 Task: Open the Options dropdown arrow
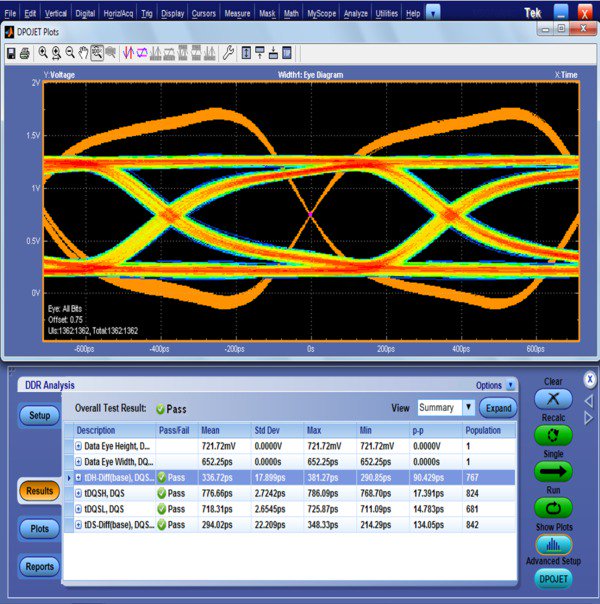tap(511, 385)
